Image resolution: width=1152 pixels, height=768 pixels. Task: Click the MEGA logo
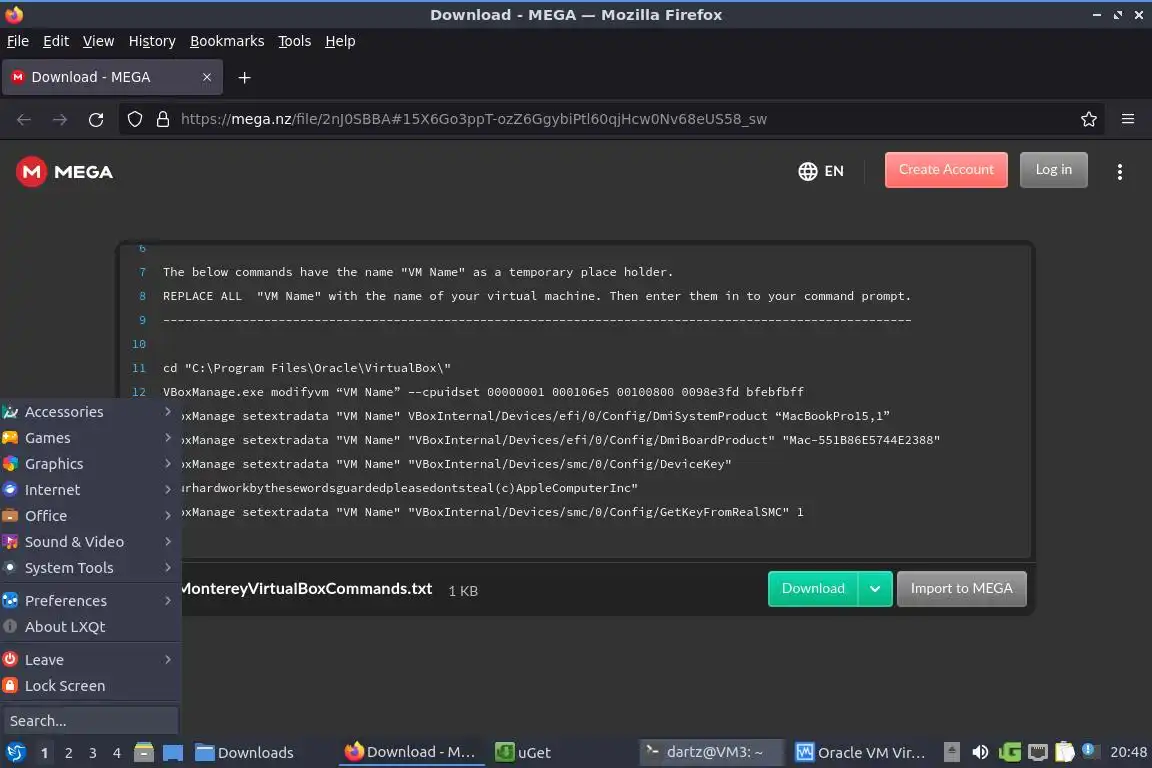(64, 172)
